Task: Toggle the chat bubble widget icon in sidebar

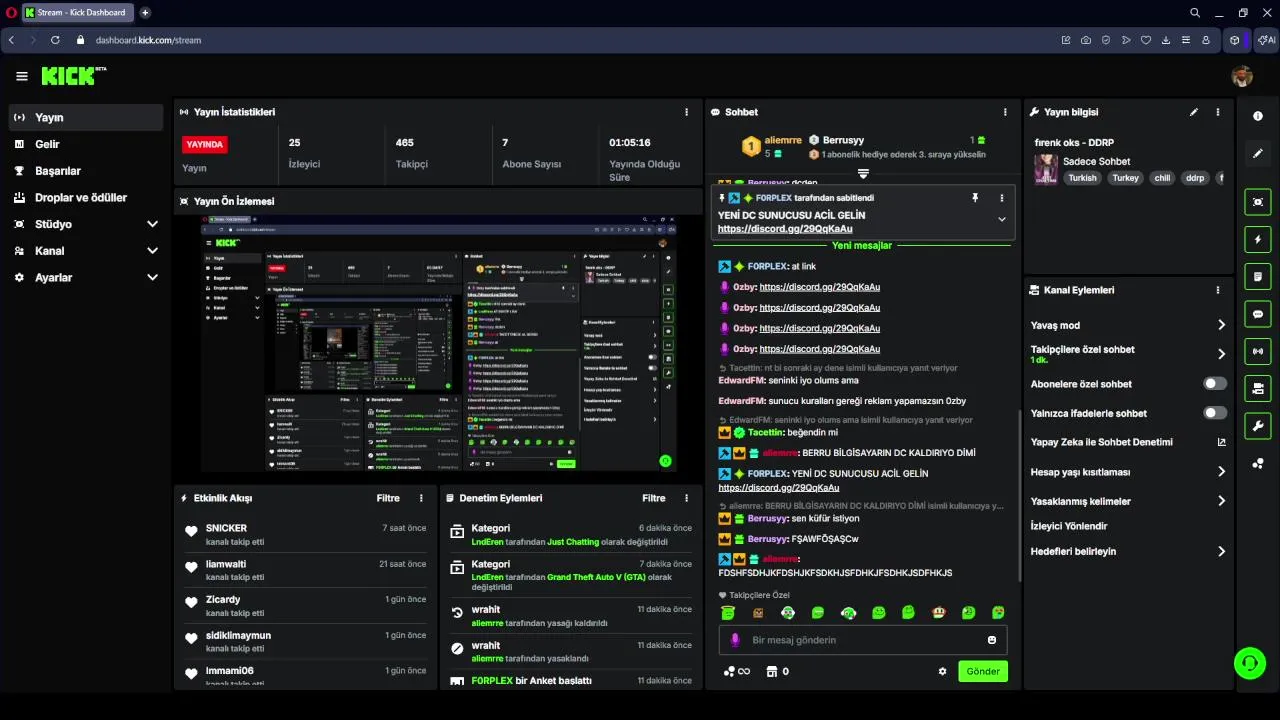Action: tap(1258, 313)
